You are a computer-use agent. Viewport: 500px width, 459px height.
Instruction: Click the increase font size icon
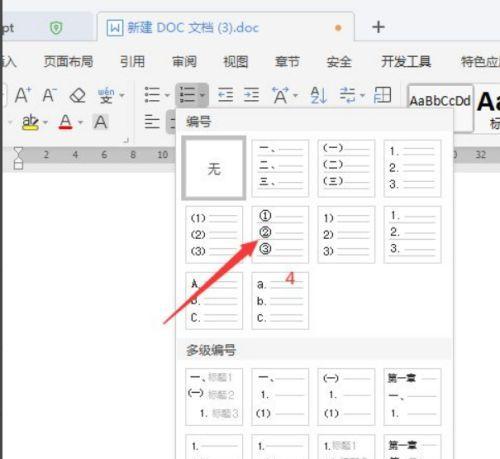tap(23, 95)
